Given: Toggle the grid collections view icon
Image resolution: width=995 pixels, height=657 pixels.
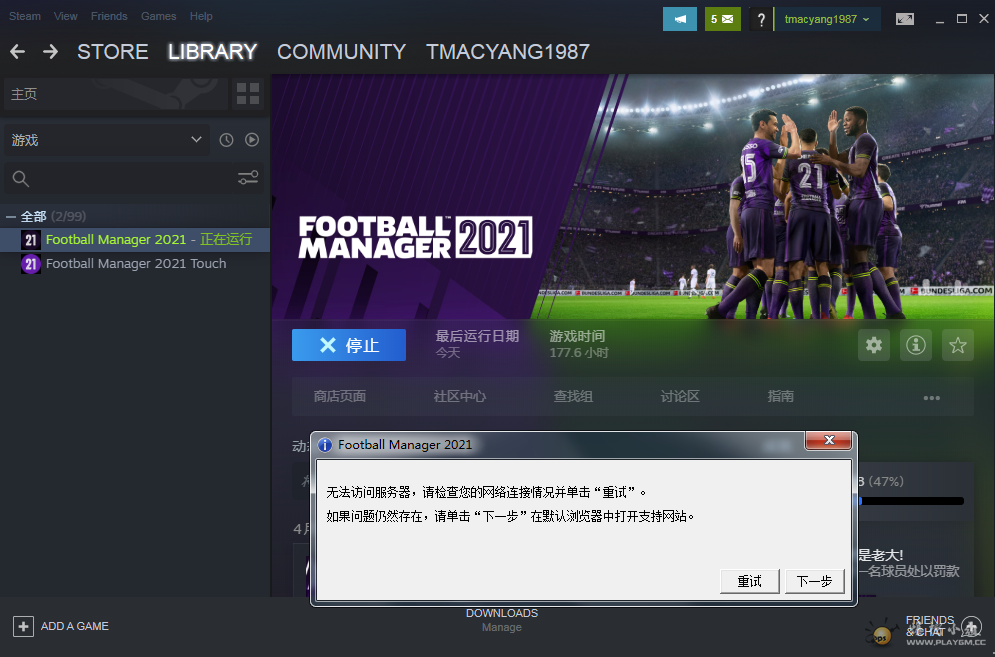Looking at the screenshot, I should pyautogui.click(x=247, y=94).
